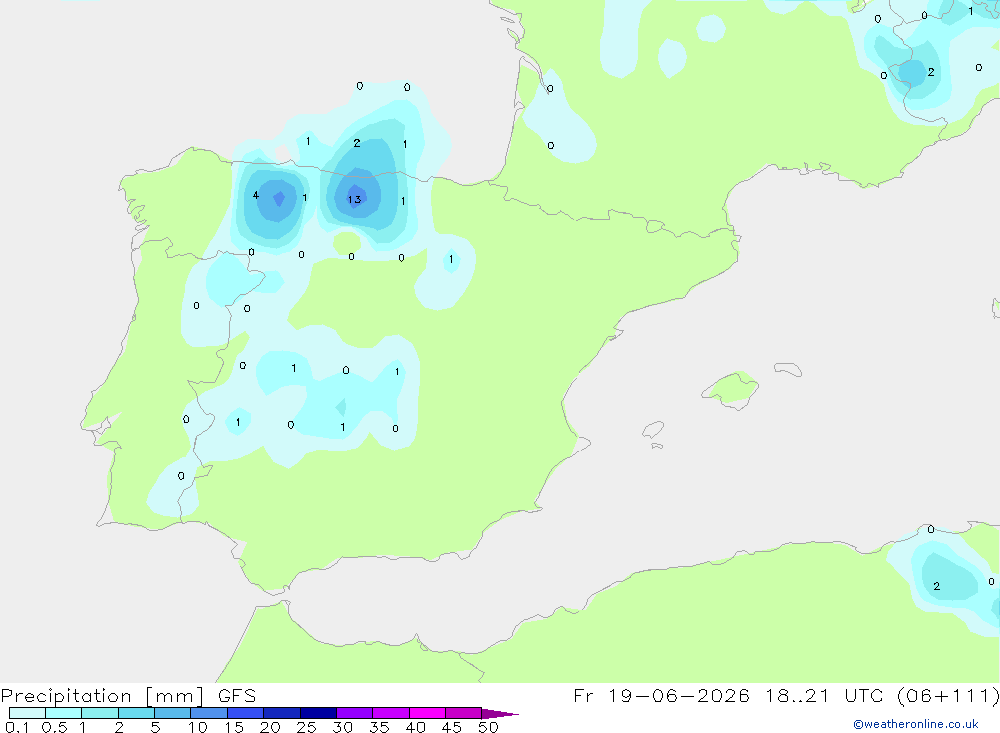
Task: Select the 40–45 mm magenta legend swatch
Action: (x=427, y=713)
